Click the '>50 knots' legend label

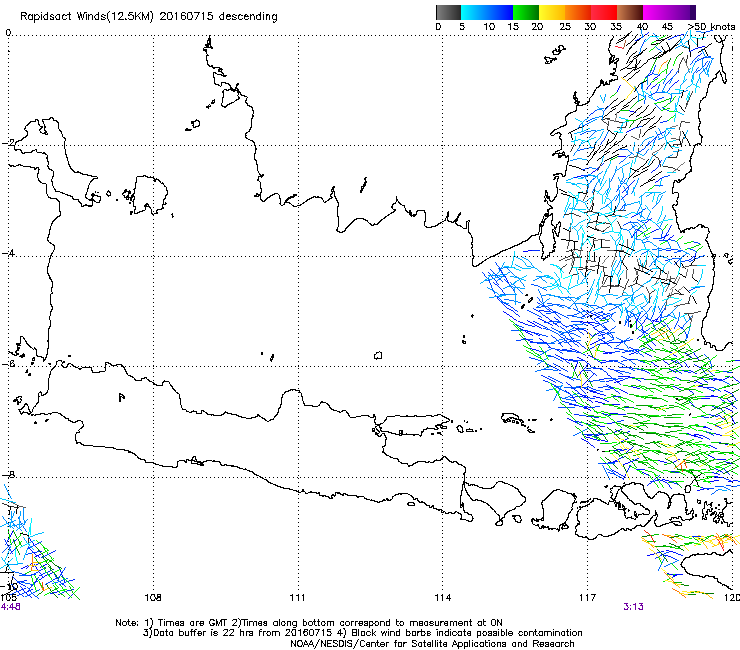click(x=711, y=26)
